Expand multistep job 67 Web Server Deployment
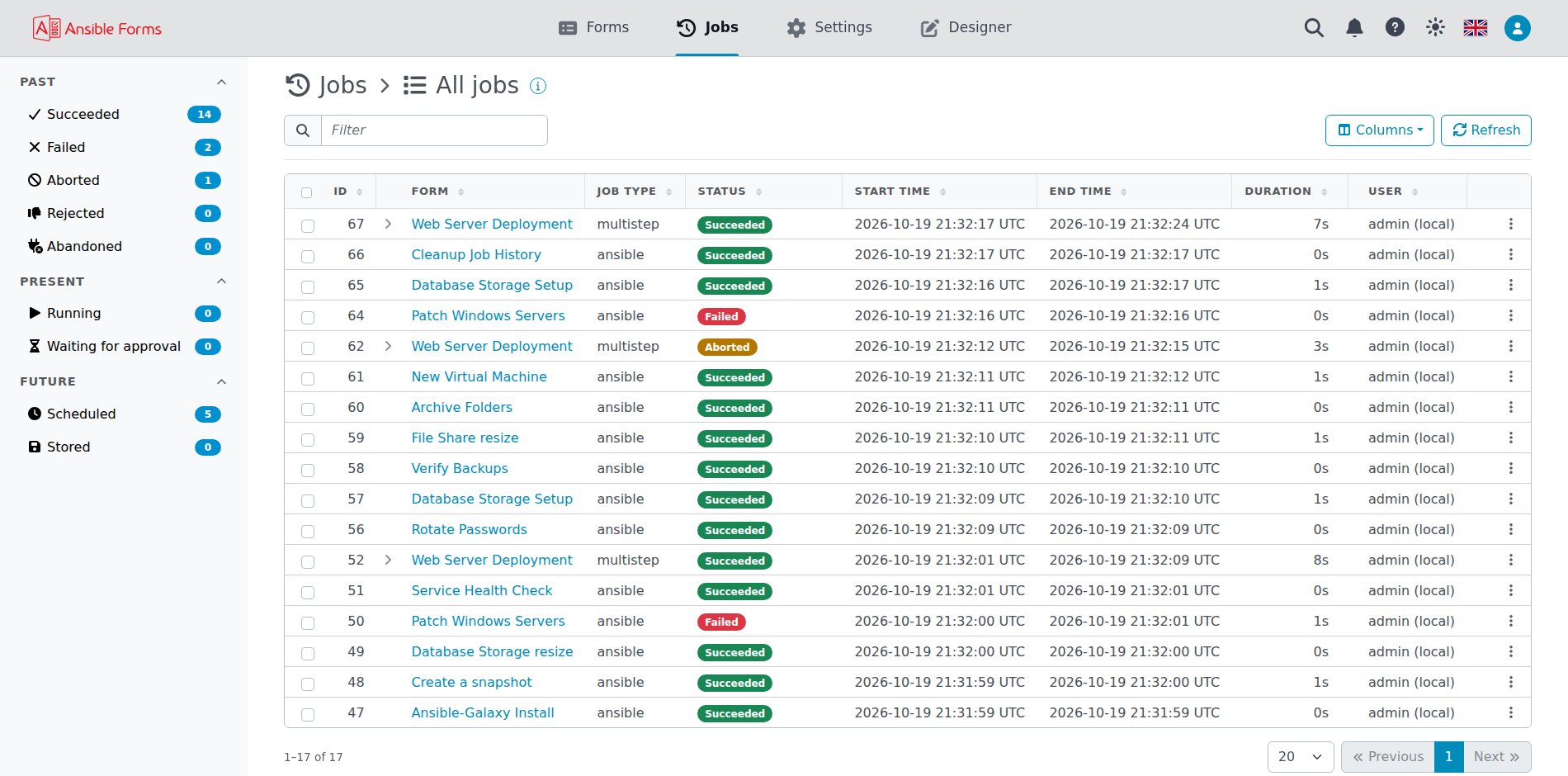The width and height of the screenshot is (1568, 776). (x=388, y=224)
